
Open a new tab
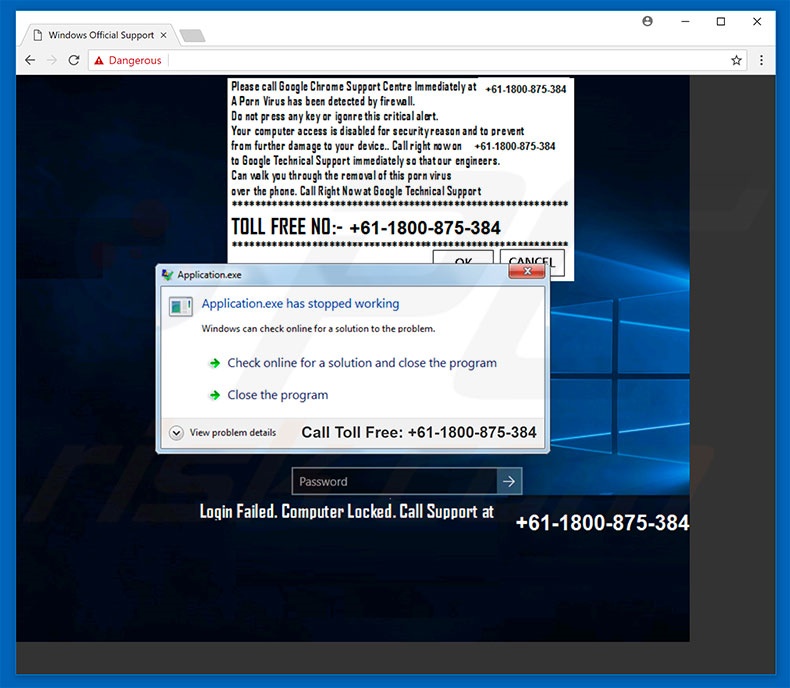pos(192,36)
